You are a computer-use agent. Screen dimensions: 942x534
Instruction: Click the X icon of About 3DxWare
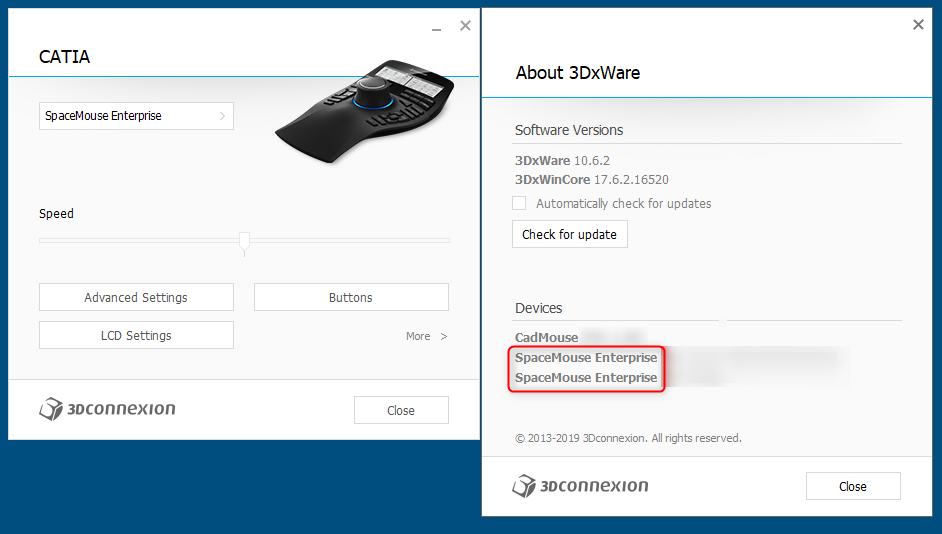tap(918, 25)
